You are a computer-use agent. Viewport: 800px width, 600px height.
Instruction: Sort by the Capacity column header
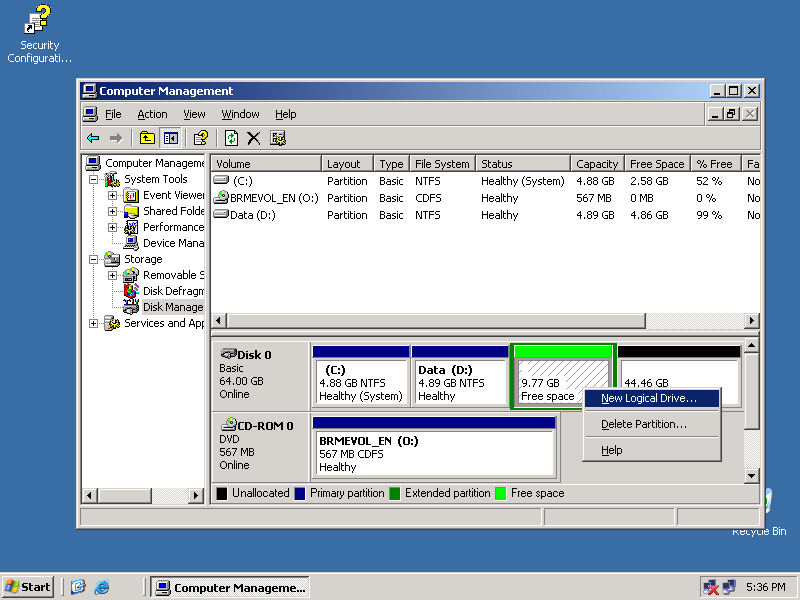coord(598,164)
